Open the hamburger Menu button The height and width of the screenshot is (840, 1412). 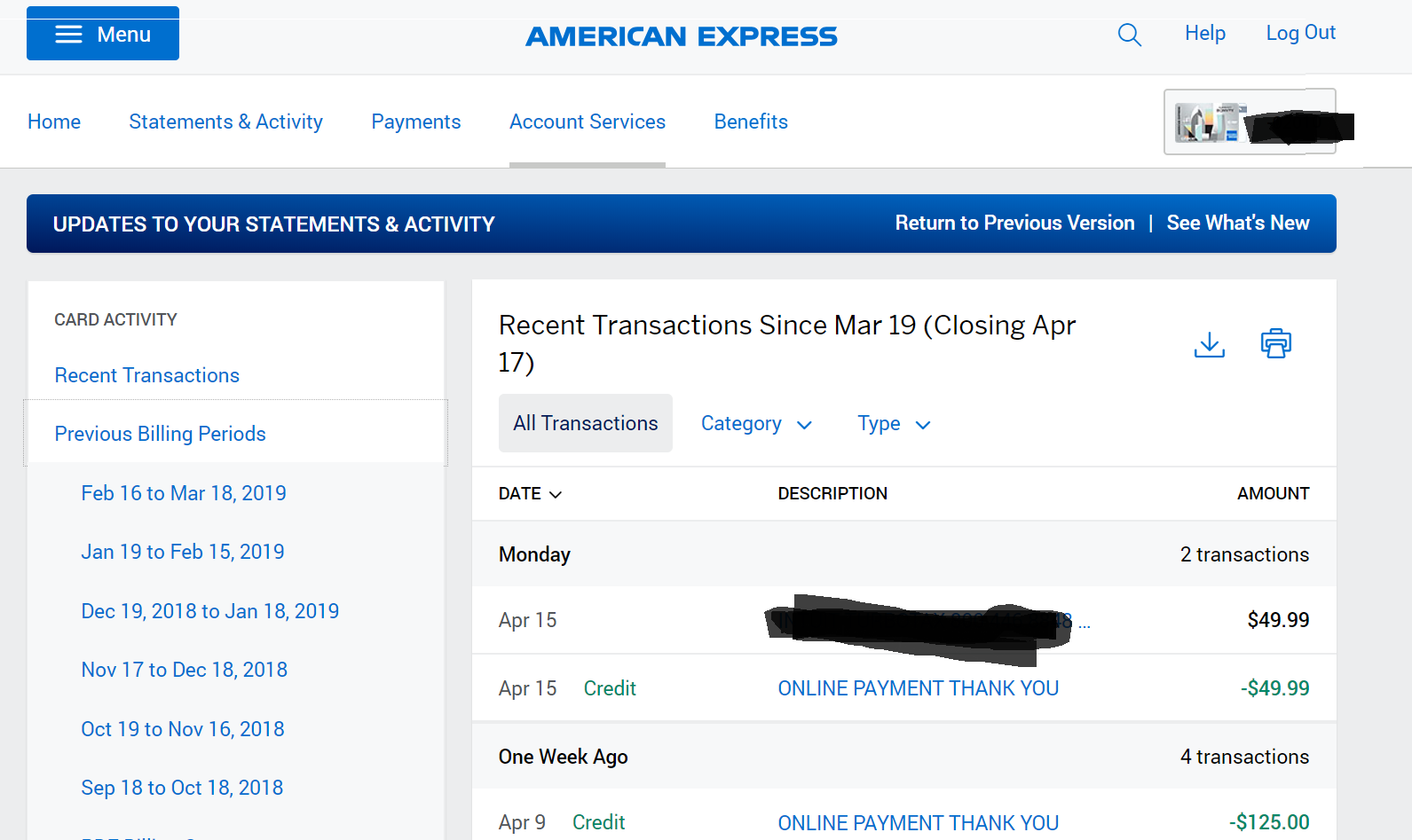103,35
